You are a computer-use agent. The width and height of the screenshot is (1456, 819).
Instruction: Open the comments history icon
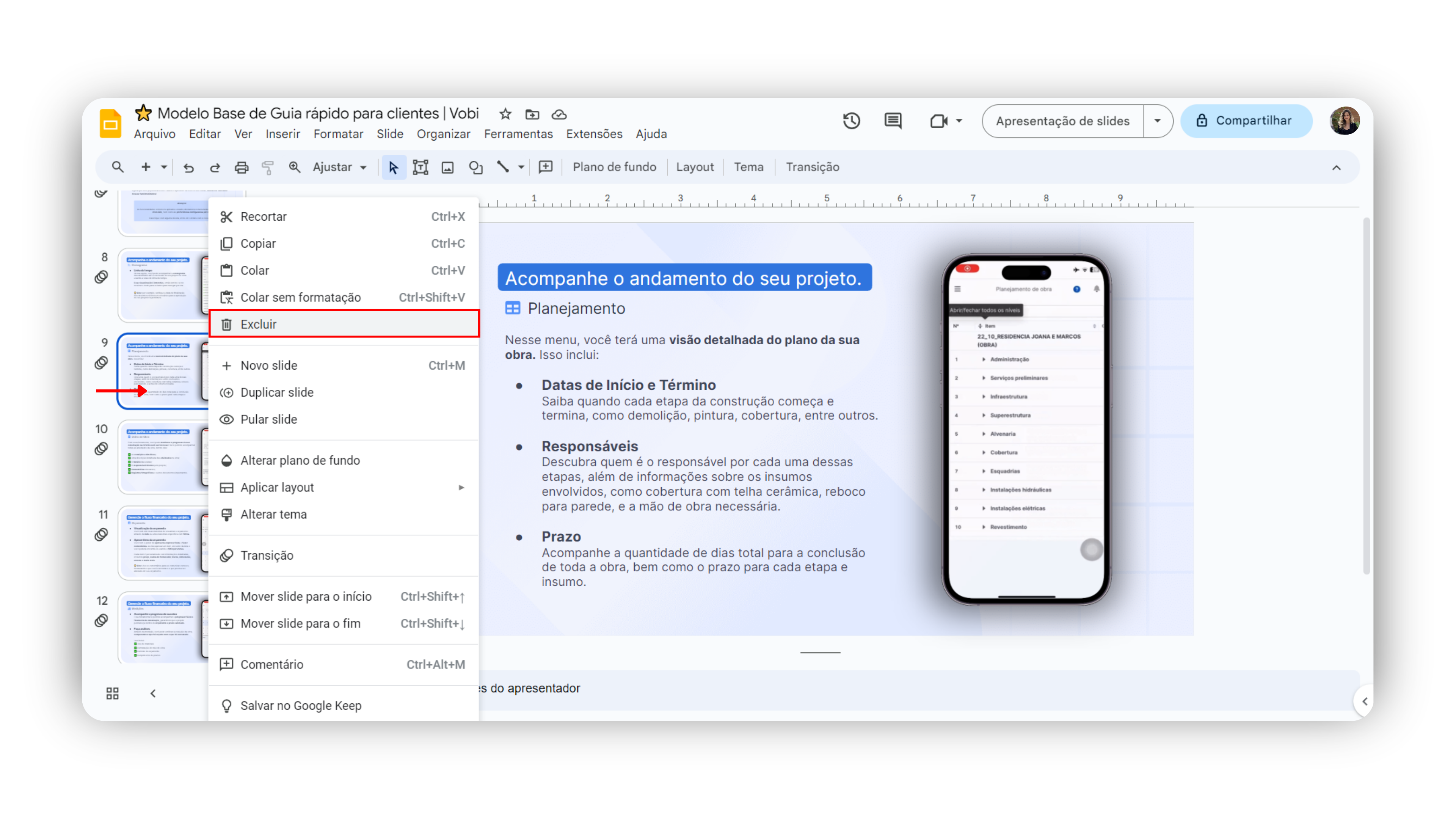[x=893, y=121]
